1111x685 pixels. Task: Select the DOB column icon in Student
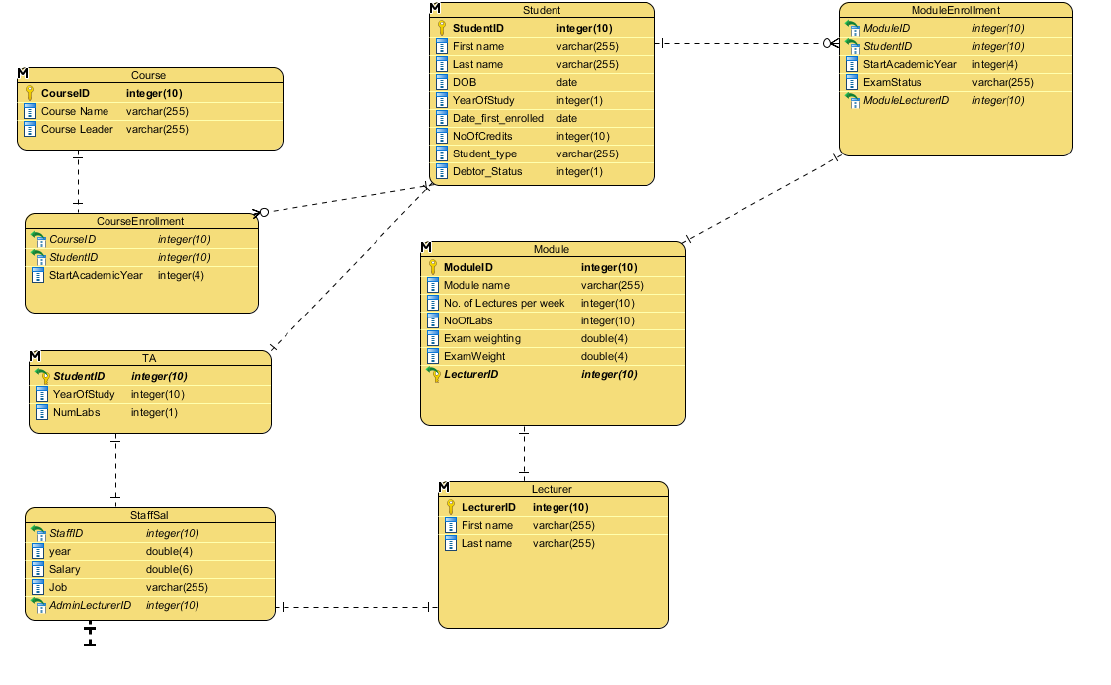[x=441, y=82]
